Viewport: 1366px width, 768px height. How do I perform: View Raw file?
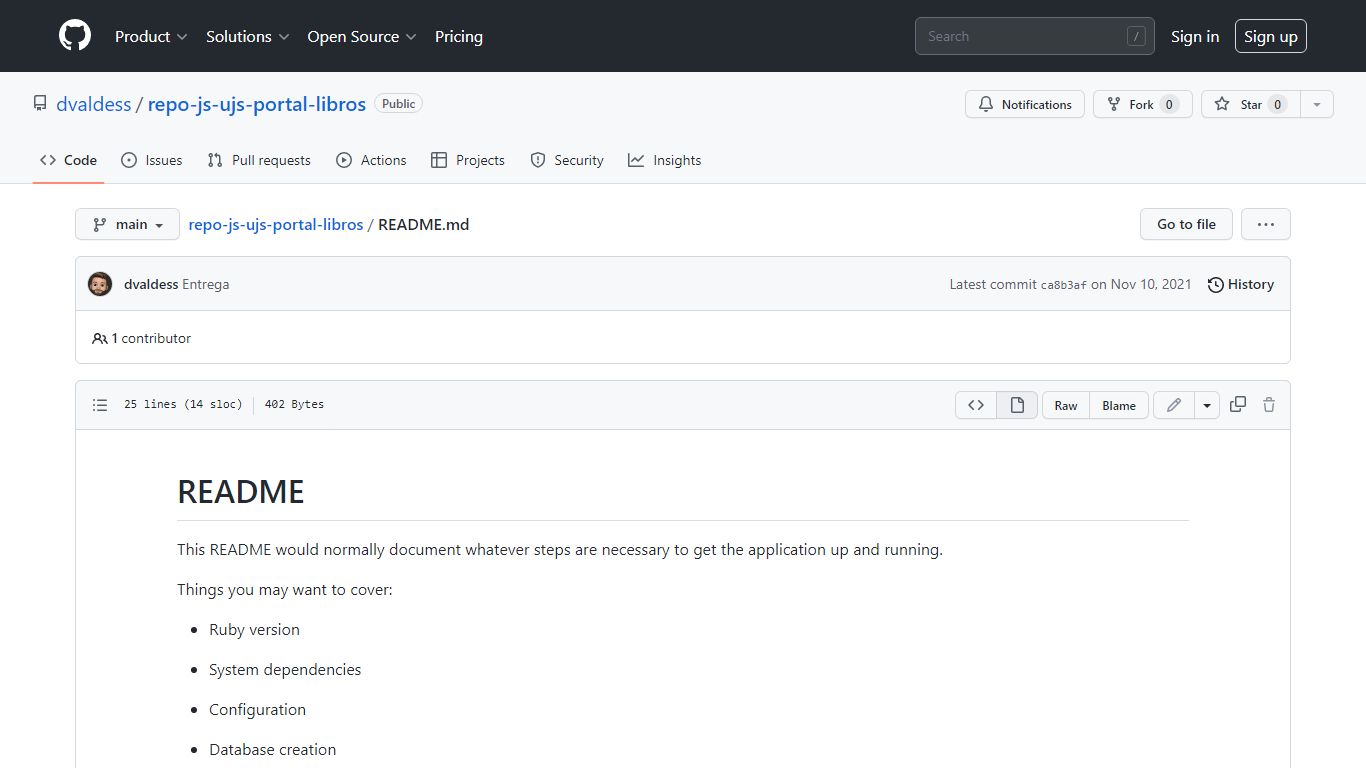pos(1066,405)
